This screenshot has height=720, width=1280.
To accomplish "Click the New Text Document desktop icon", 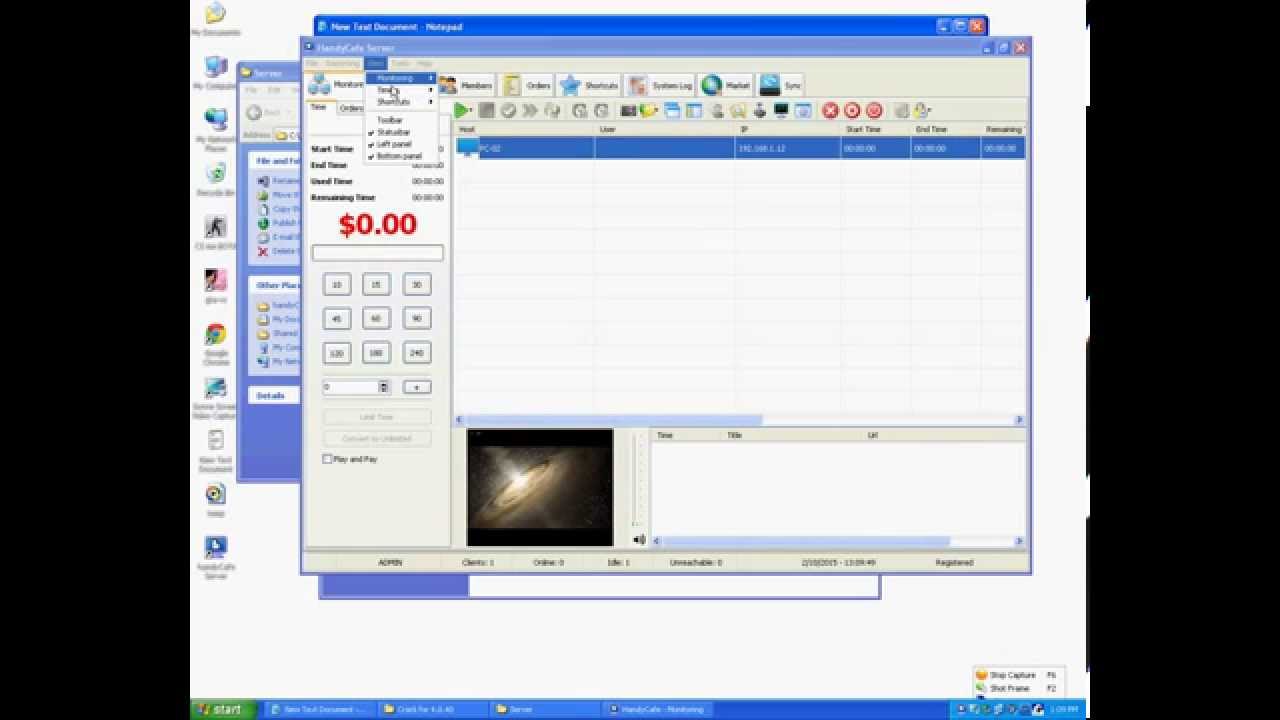I will point(216,450).
